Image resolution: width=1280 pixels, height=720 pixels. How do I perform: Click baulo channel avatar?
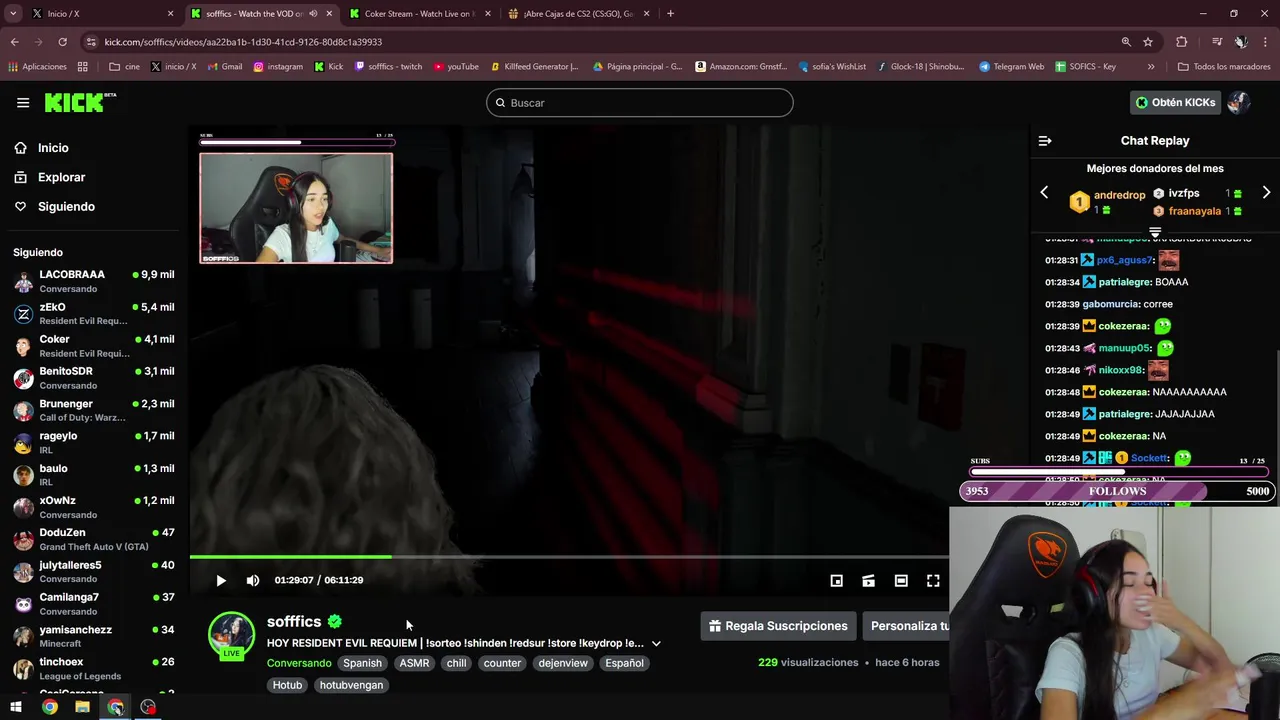pyautogui.click(x=23, y=475)
